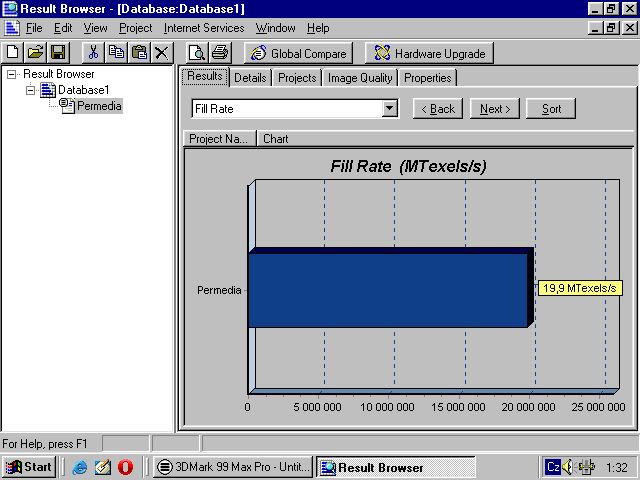
Task: Click the Paste clipboard icon
Action: pos(139,52)
